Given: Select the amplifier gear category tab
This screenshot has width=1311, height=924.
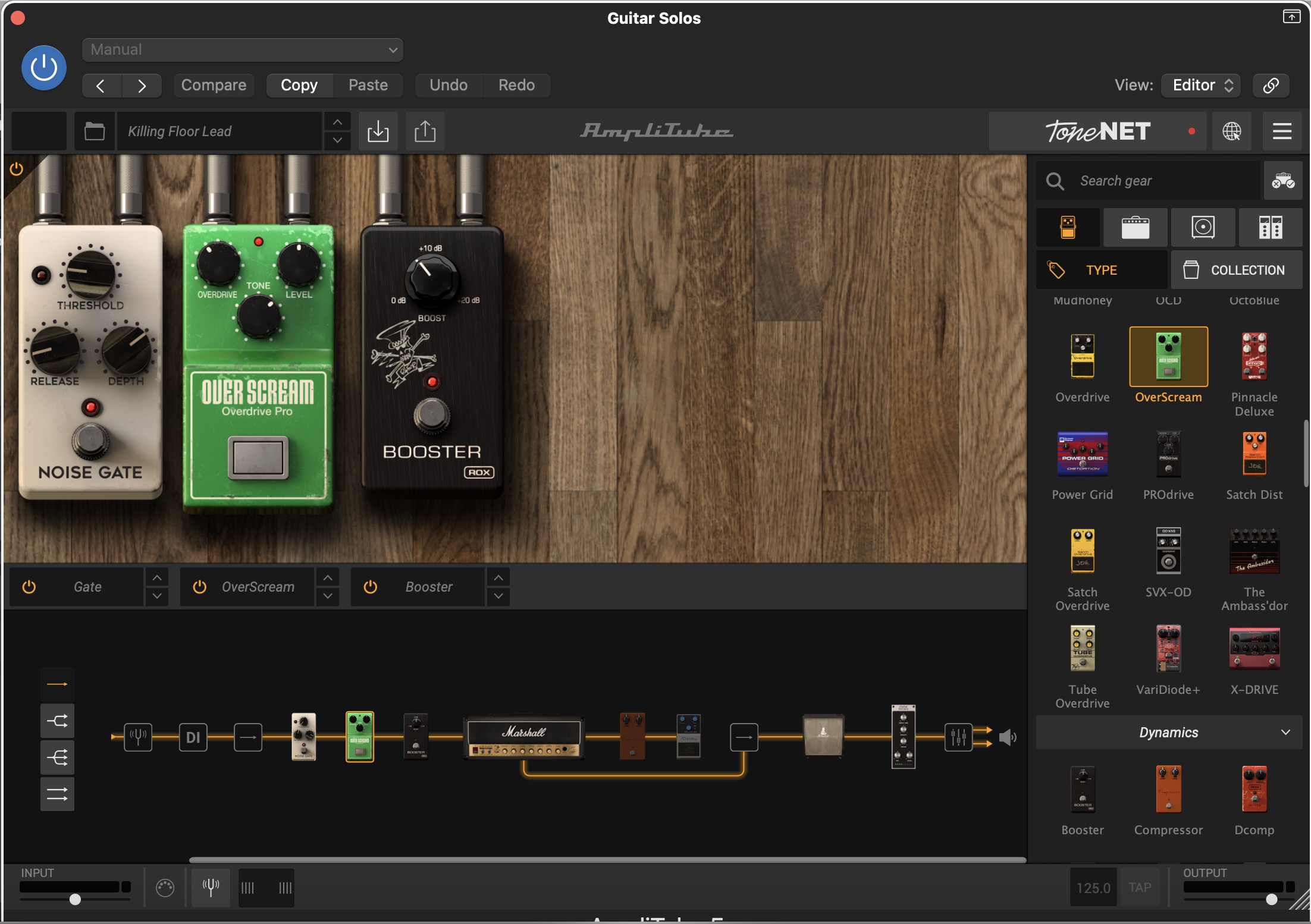Looking at the screenshot, I should [x=1135, y=227].
